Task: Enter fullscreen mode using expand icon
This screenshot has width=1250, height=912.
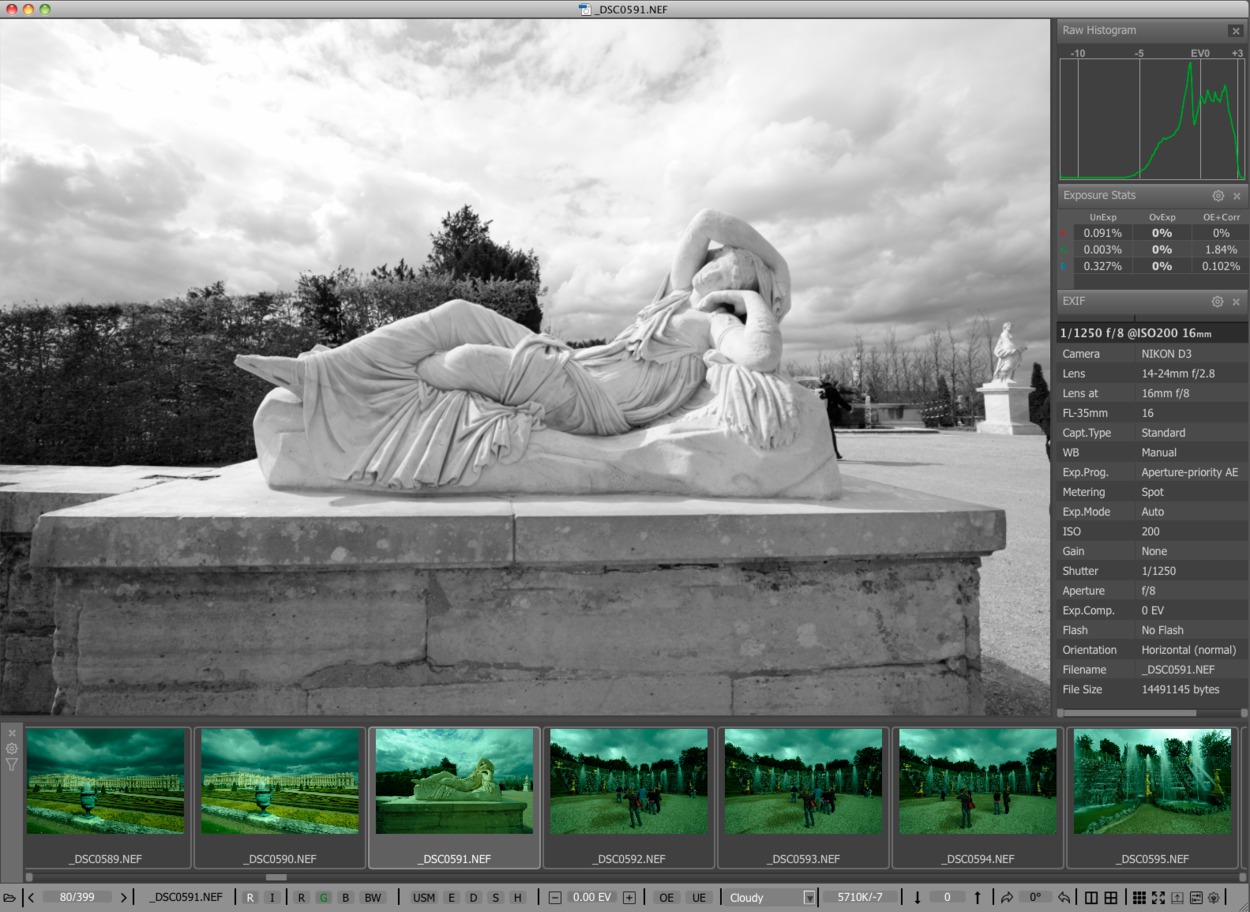Action: 1158,898
